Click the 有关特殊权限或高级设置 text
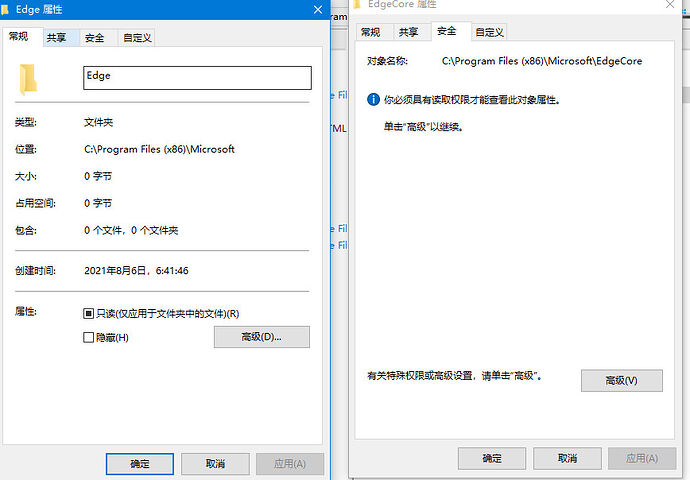 point(455,376)
